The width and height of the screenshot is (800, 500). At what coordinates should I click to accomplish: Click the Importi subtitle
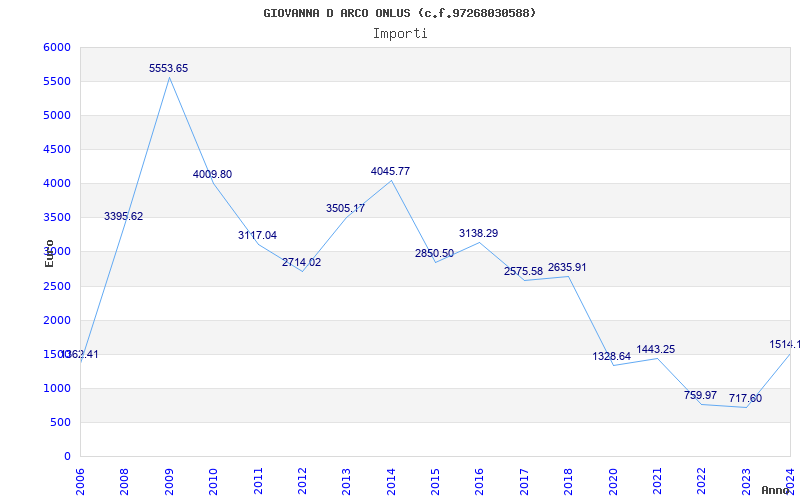click(x=400, y=34)
